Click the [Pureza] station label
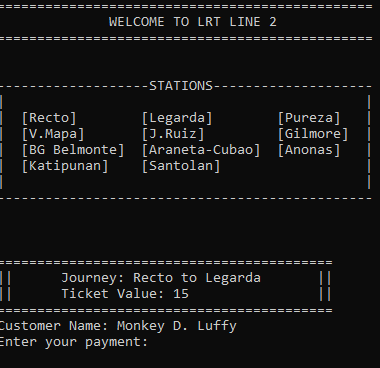The image size is (380, 368). [309, 118]
